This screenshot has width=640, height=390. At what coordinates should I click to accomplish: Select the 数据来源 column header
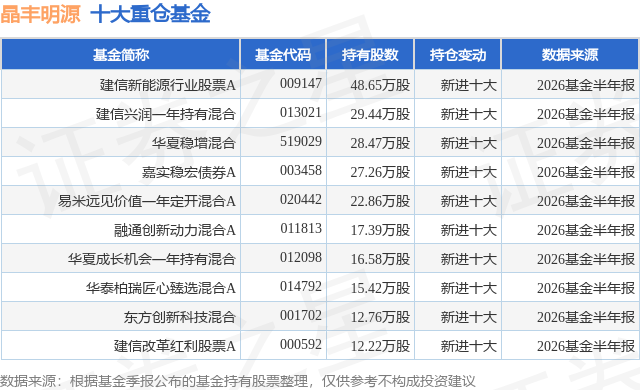[570, 55]
